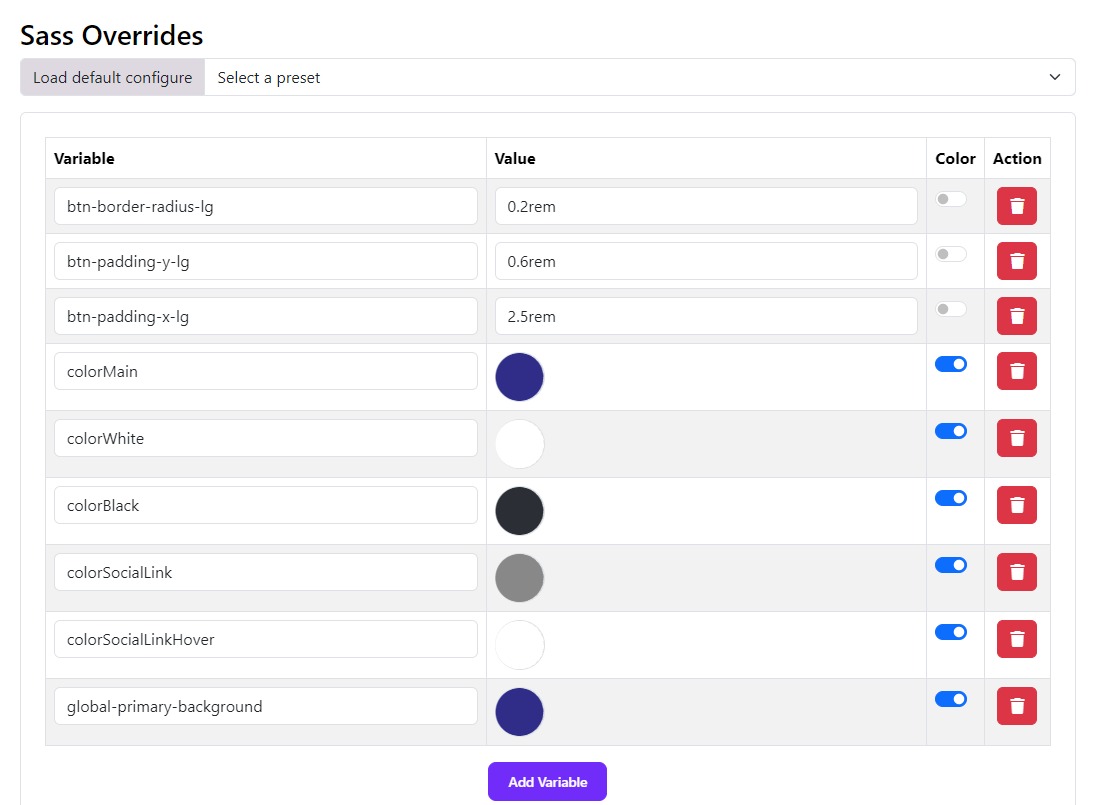Open the colorMain color swatch picker
The width and height of the screenshot is (1093, 805).
coord(519,377)
